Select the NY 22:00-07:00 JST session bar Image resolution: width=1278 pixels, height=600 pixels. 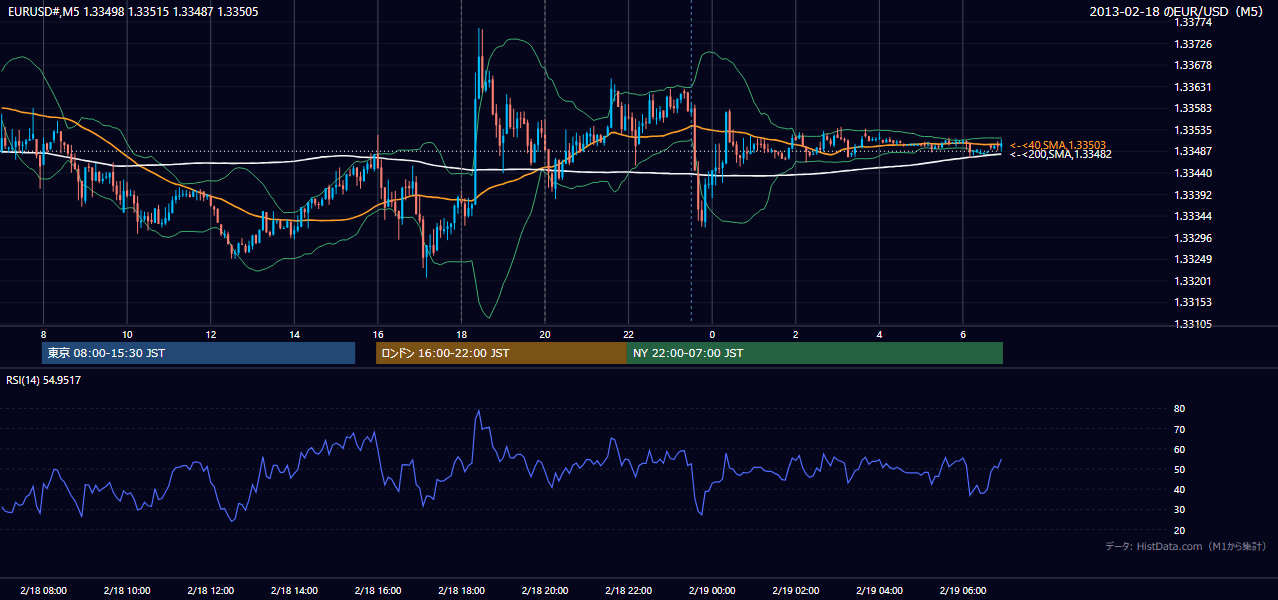815,353
